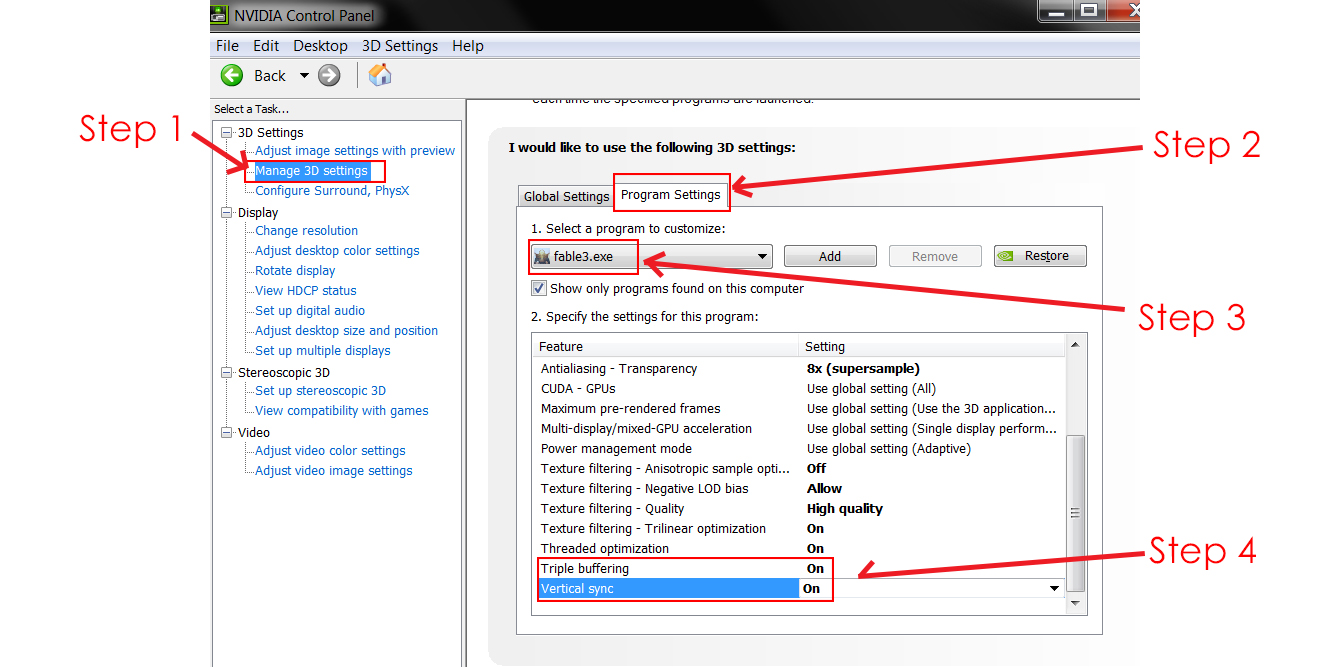Open the Edit menu
The height and width of the screenshot is (667, 1338).
[x=266, y=46]
